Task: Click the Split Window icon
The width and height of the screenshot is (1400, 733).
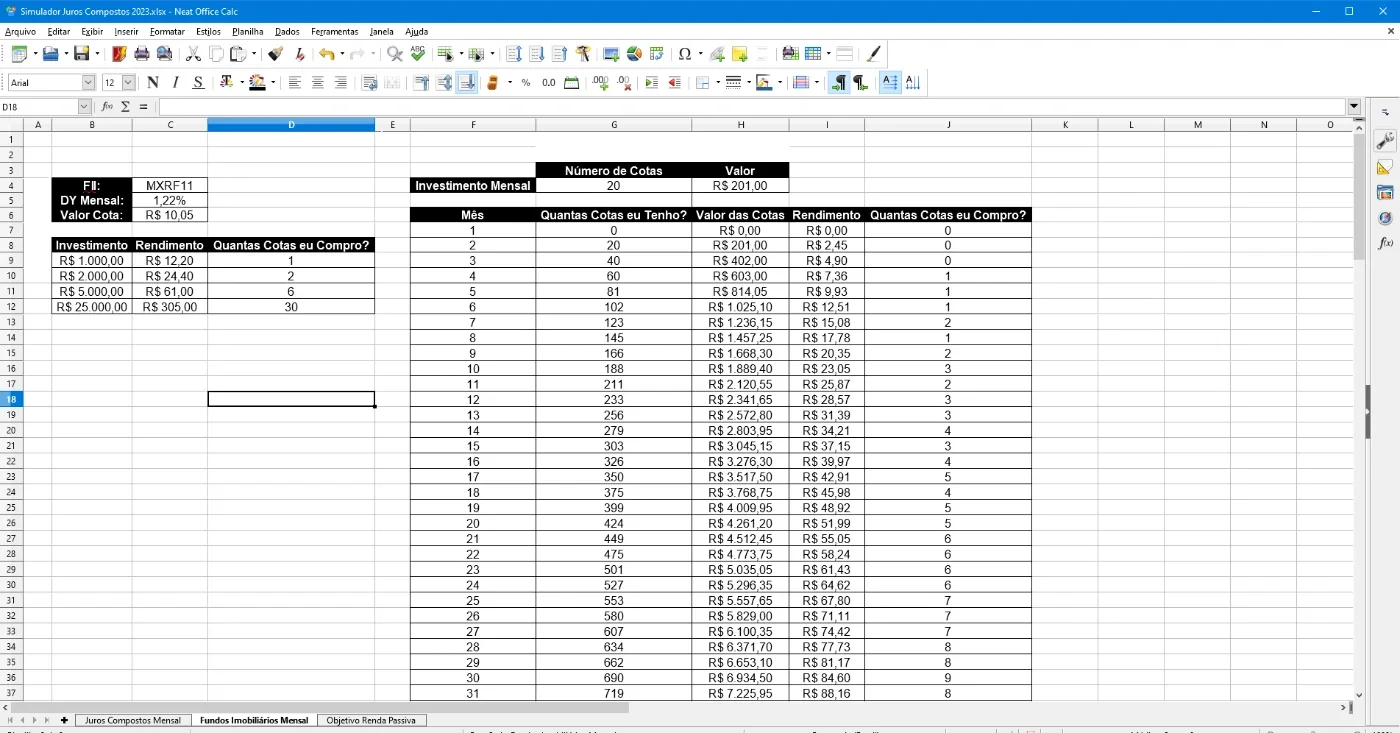Action: click(845, 54)
